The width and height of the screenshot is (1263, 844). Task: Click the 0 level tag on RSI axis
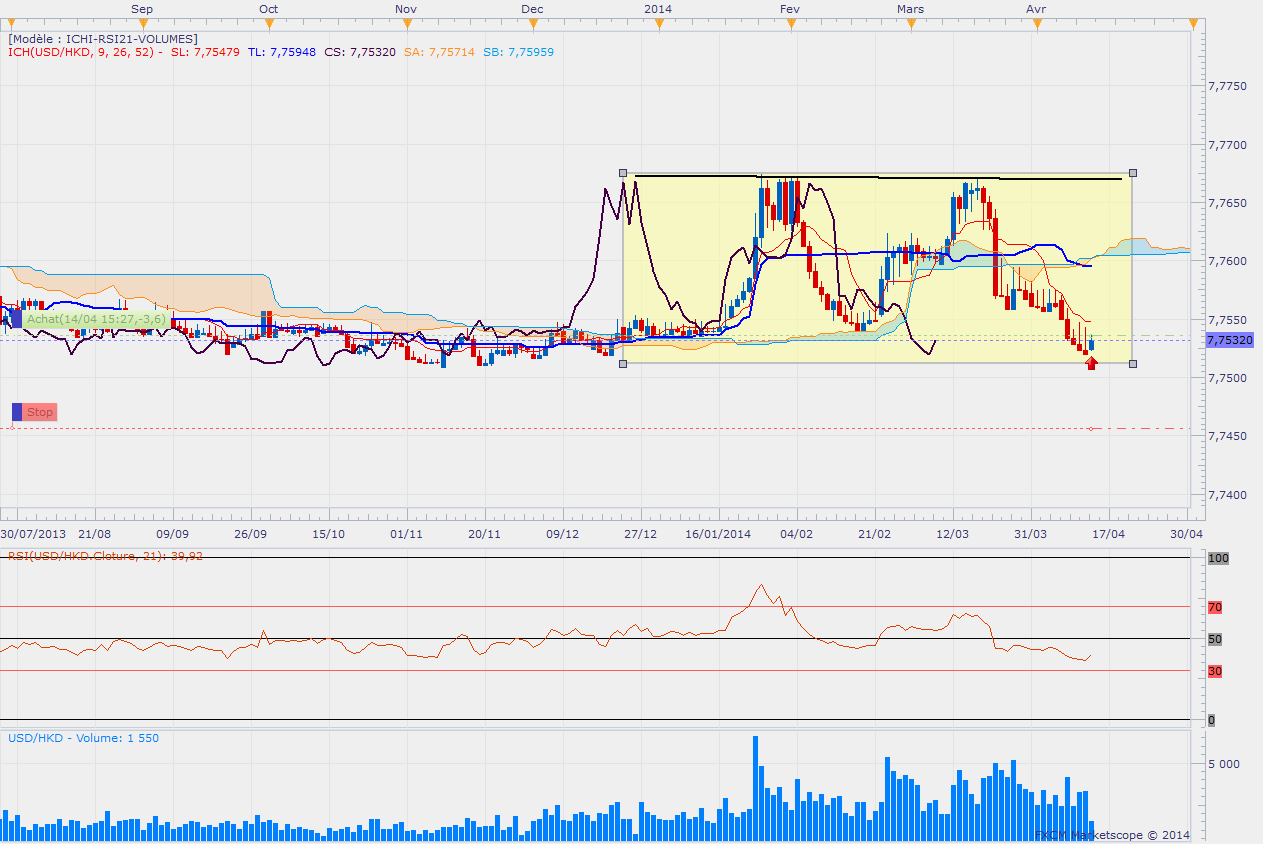(1211, 720)
